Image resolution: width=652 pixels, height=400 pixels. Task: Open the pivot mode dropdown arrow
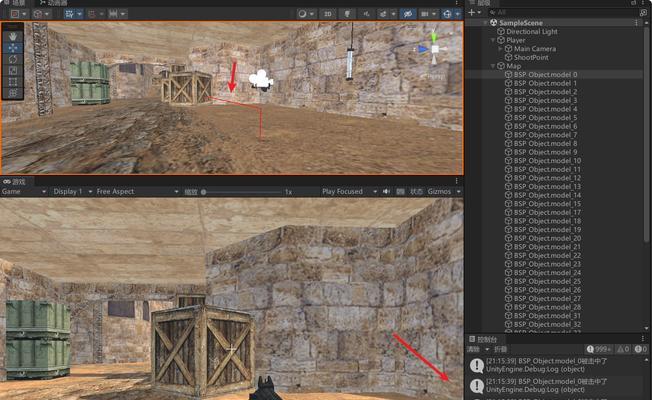point(24,14)
